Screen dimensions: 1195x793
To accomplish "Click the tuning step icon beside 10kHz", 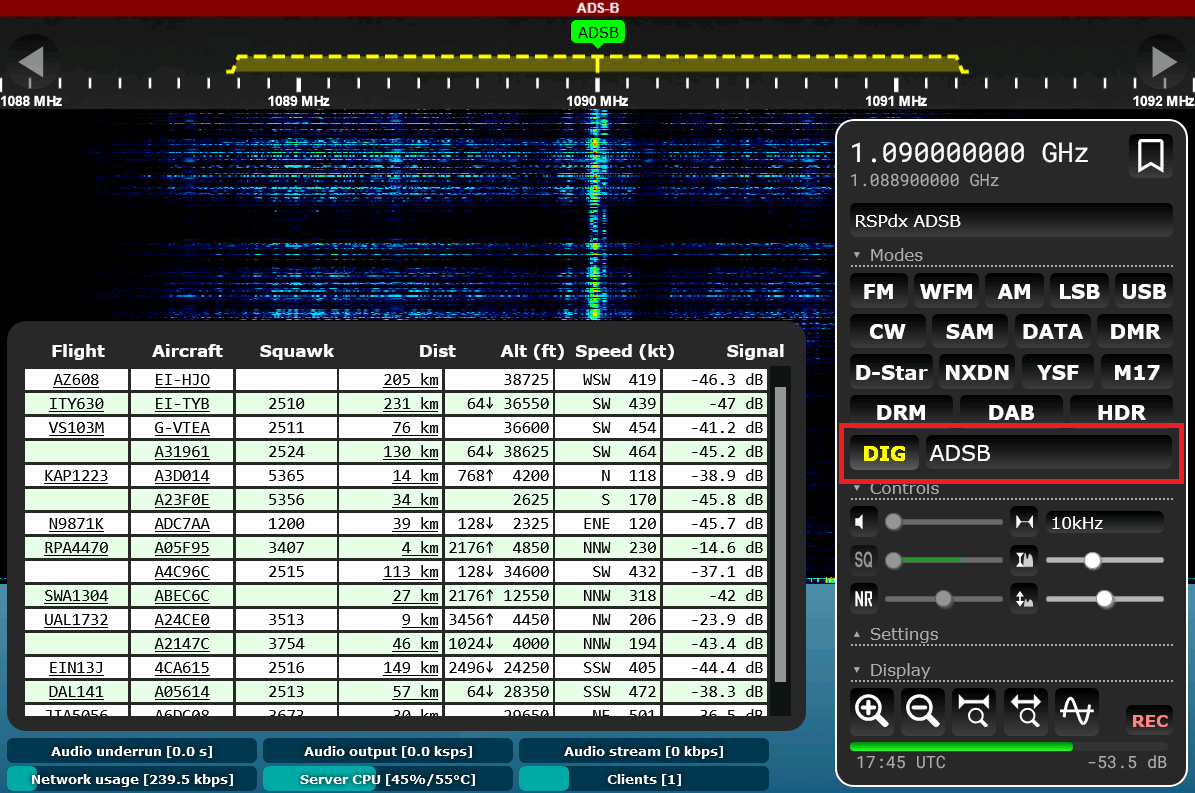I will [x=1024, y=522].
